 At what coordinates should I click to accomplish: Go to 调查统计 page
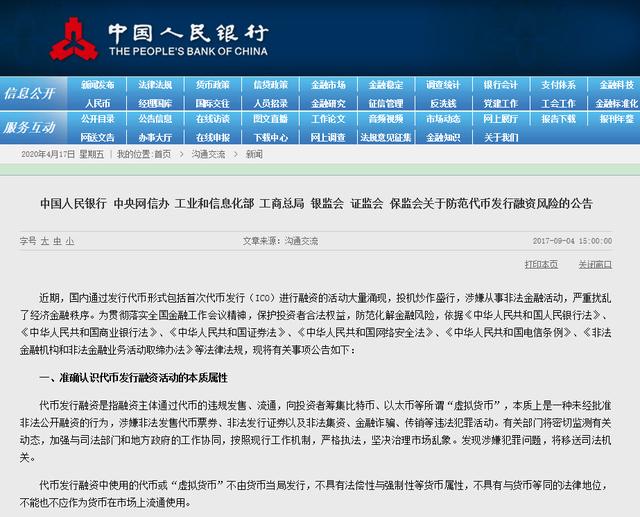[443, 85]
